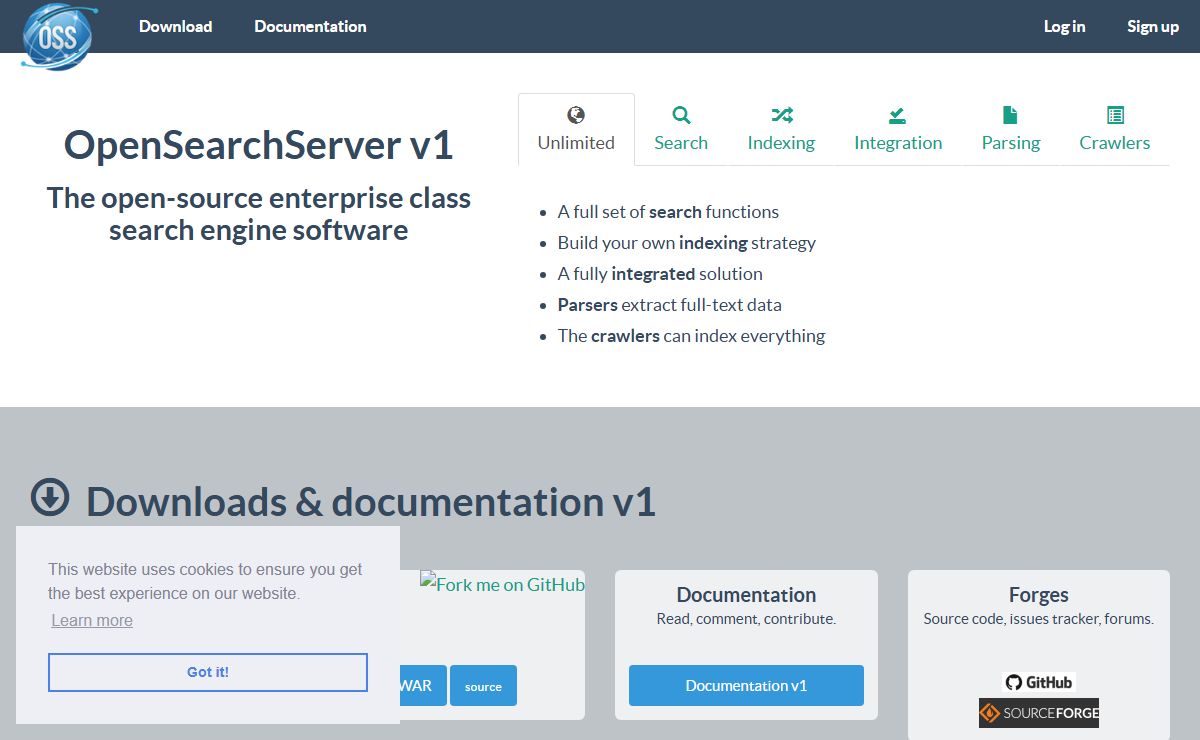The width and height of the screenshot is (1200, 740).
Task: Click 'Build your own indexing strategy' bullet
Action: click(687, 243)
